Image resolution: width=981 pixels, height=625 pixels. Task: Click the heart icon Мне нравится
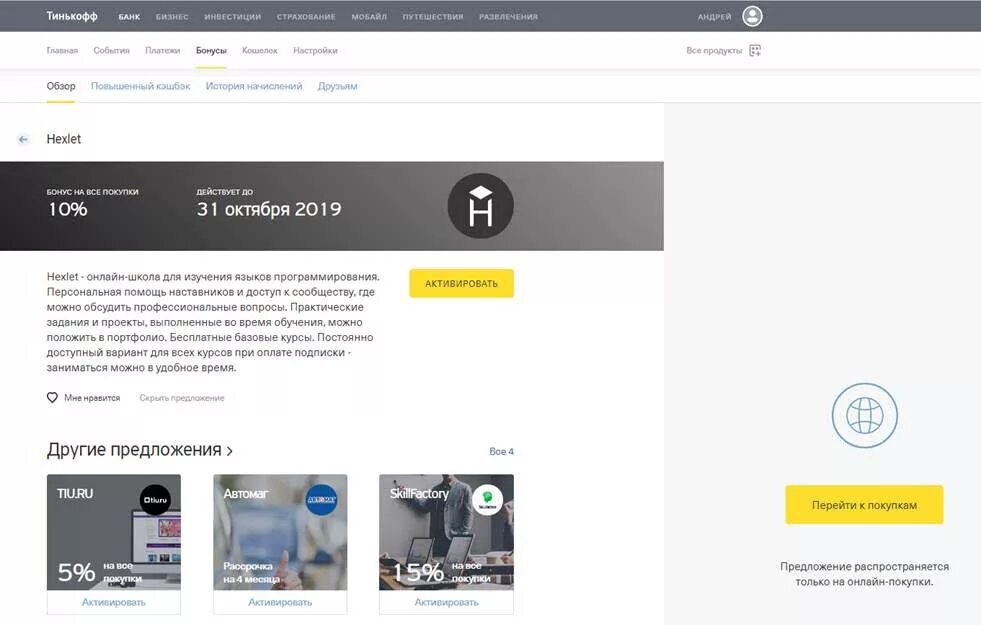[x=53, y=397]
